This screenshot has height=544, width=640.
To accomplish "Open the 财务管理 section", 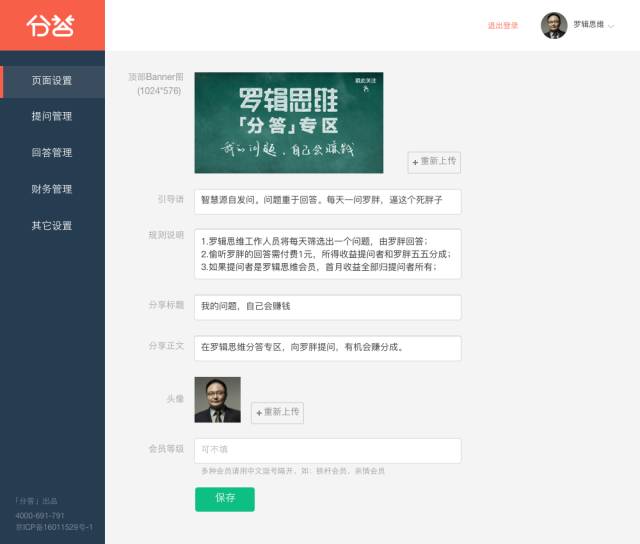I will tap(52, 189).
